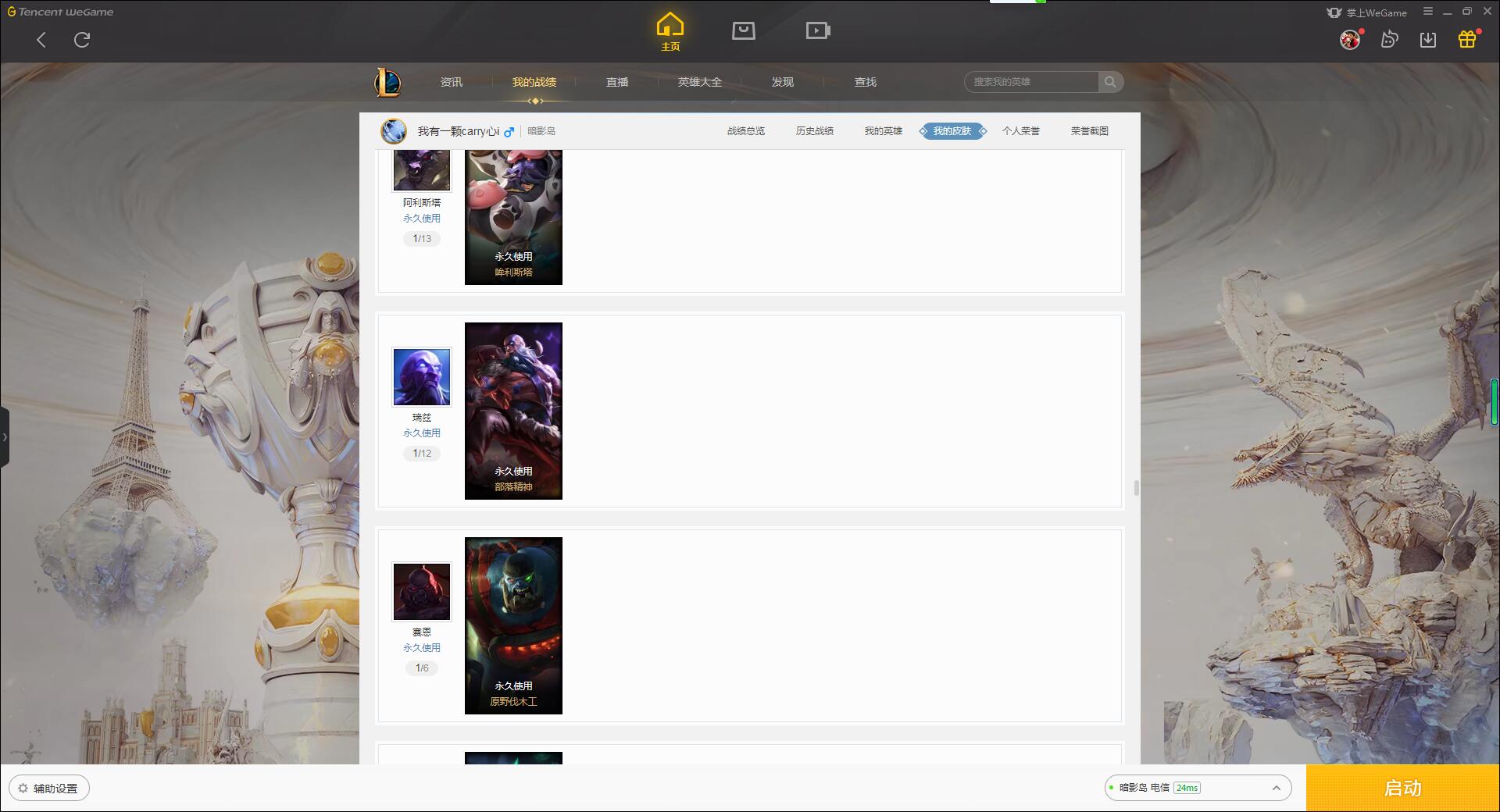The height and width of the screenshot is (812, 1500).
Task: Click 永久使用 under 阿利斯塔
Action: coord(422,219)
